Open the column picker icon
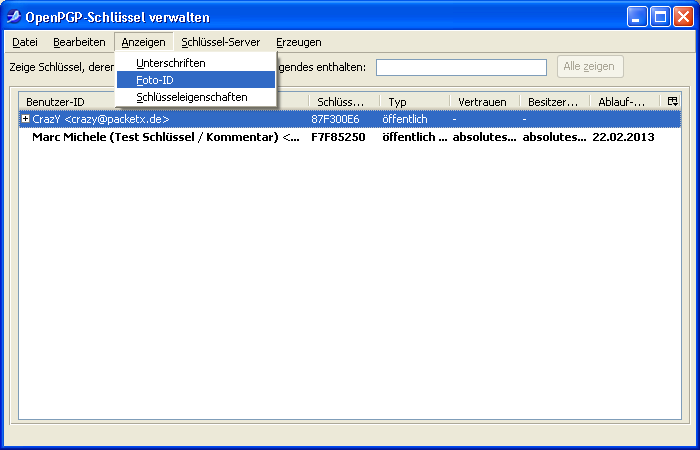 pyautogui.click(x=672, y=101)
